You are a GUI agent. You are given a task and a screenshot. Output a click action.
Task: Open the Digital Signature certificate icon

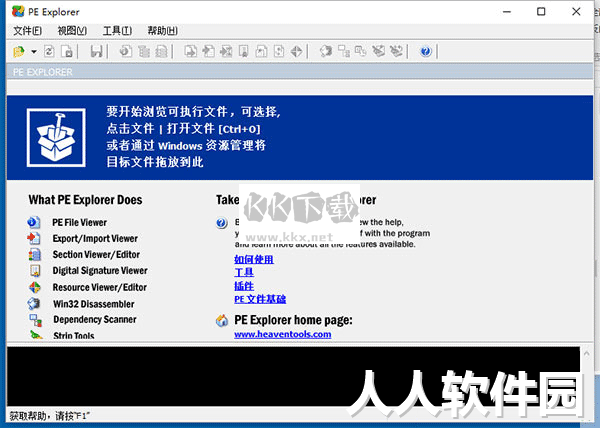click(244, 51)
